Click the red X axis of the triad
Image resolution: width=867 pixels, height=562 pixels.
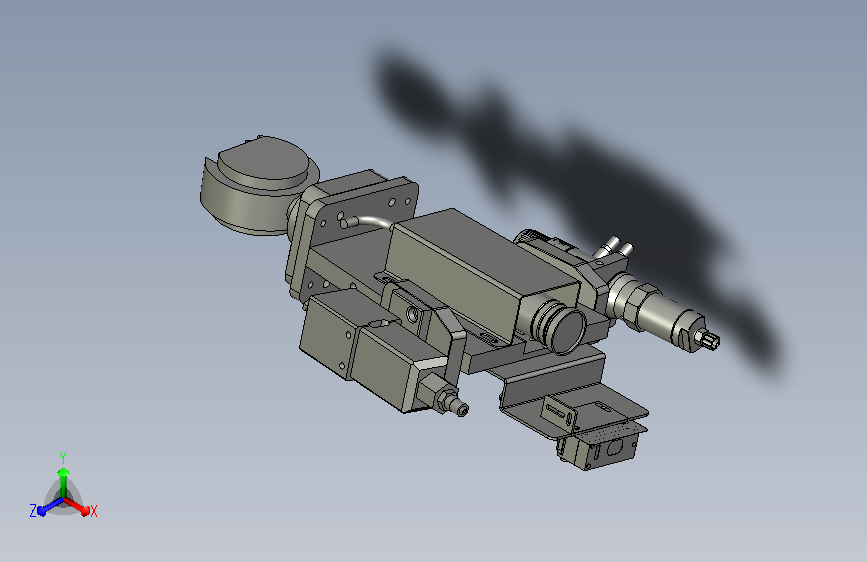tap(78, 506)
